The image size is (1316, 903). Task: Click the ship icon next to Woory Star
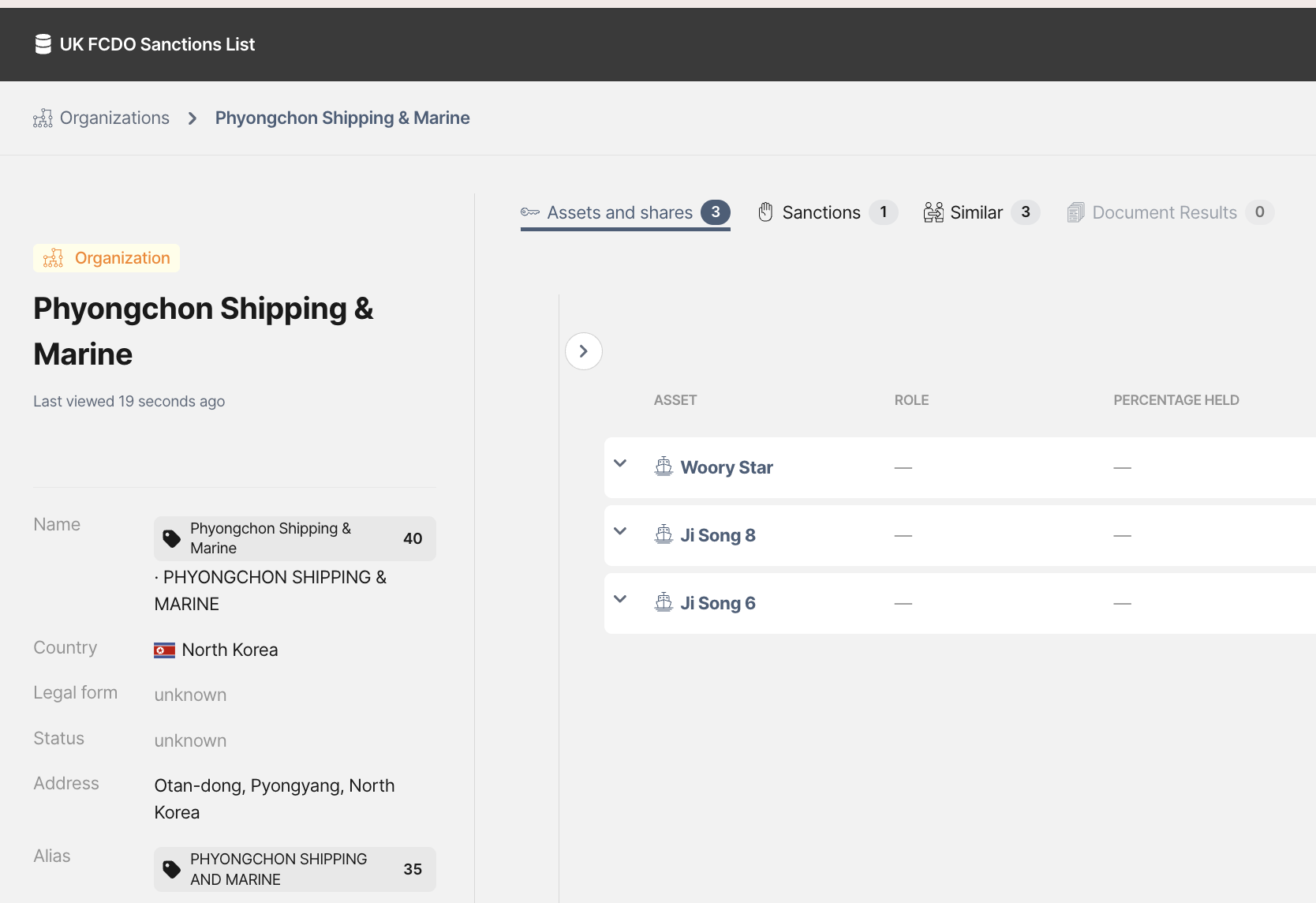tap(664, 466)
